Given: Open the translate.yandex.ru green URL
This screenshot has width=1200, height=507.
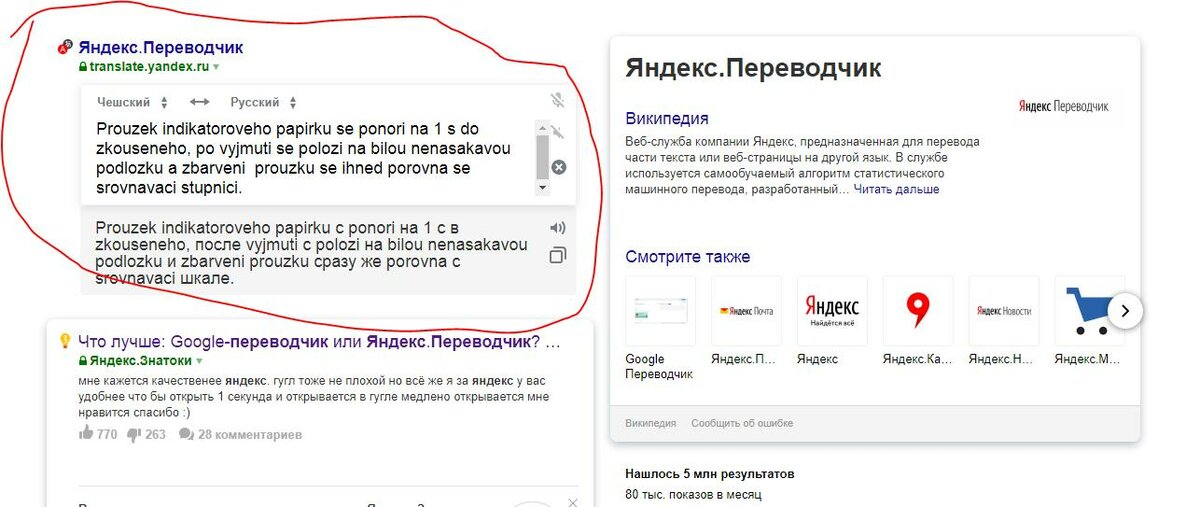Looking at the screenshot, I should [149, 67].
